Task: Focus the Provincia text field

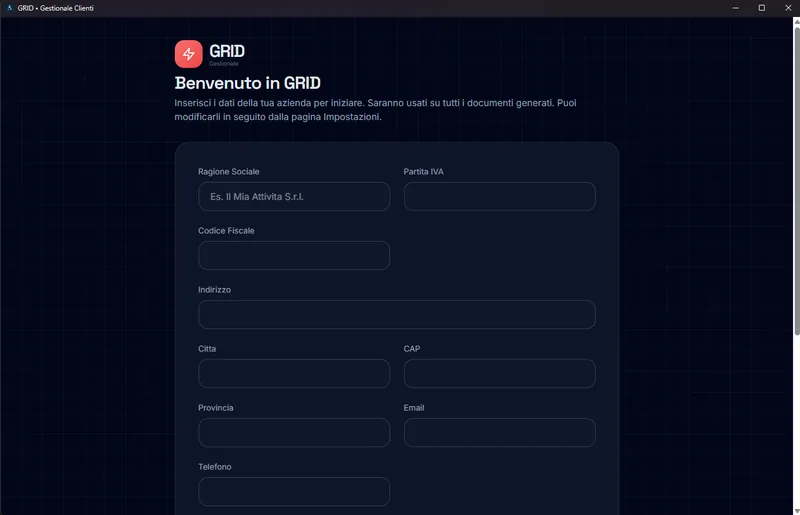Action: [x=294, y=432]
